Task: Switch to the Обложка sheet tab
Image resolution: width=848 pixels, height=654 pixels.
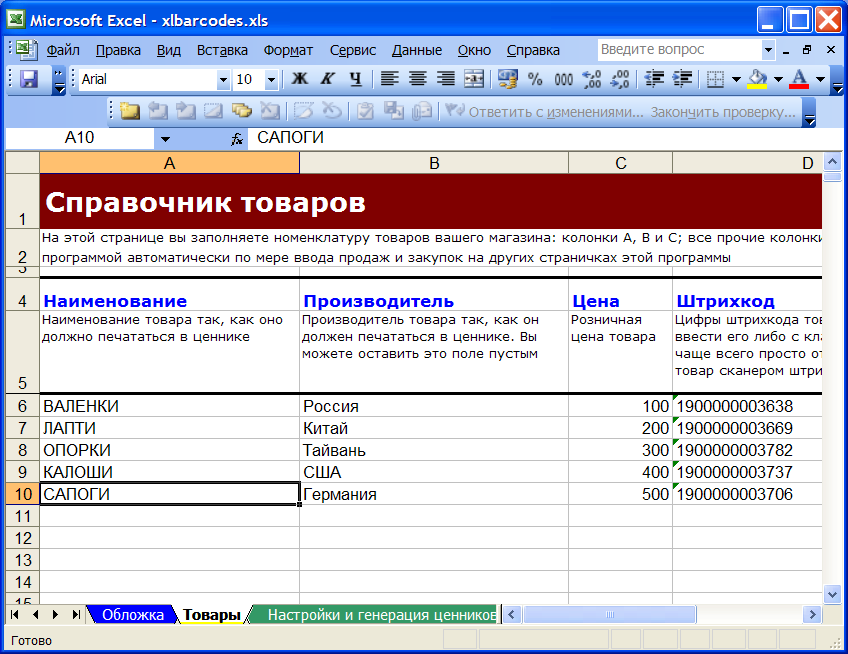Action: 132,615
